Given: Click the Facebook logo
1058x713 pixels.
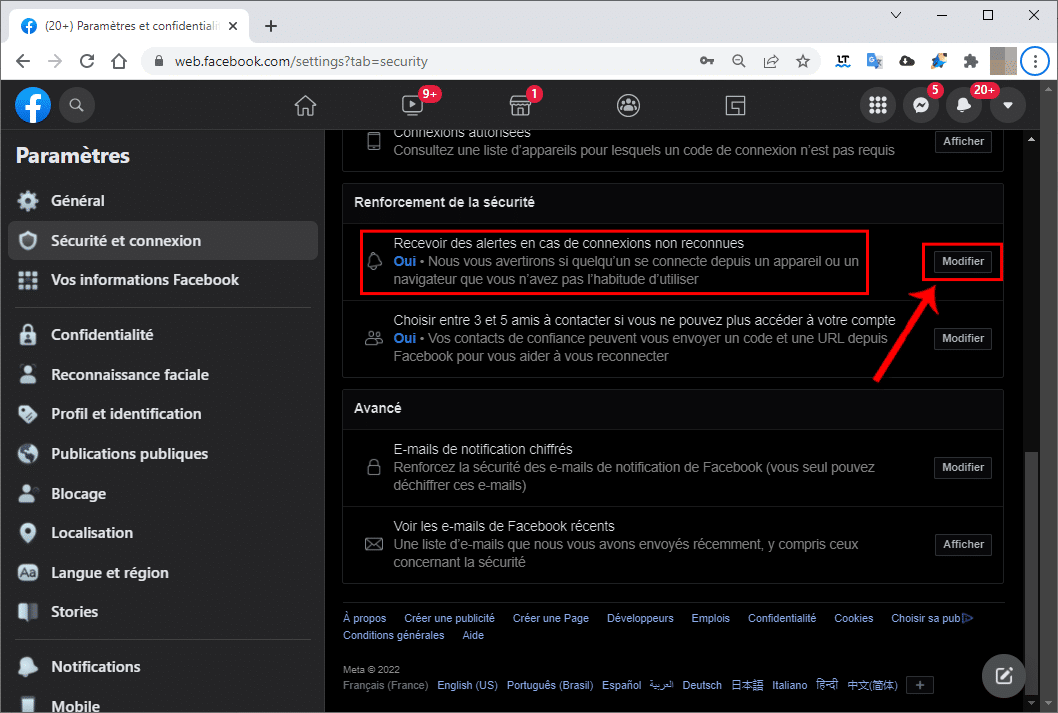Looking at the screenshot, I should coord(33,105).
